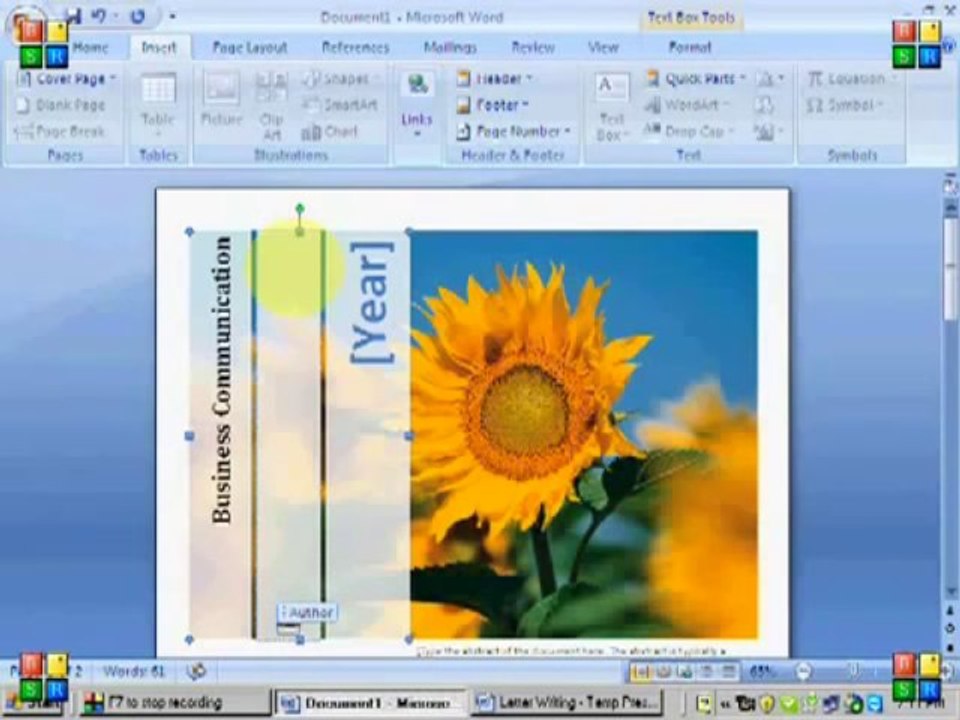Click the 65% zoom level
The image size is (960, 720).
[763, 672]
